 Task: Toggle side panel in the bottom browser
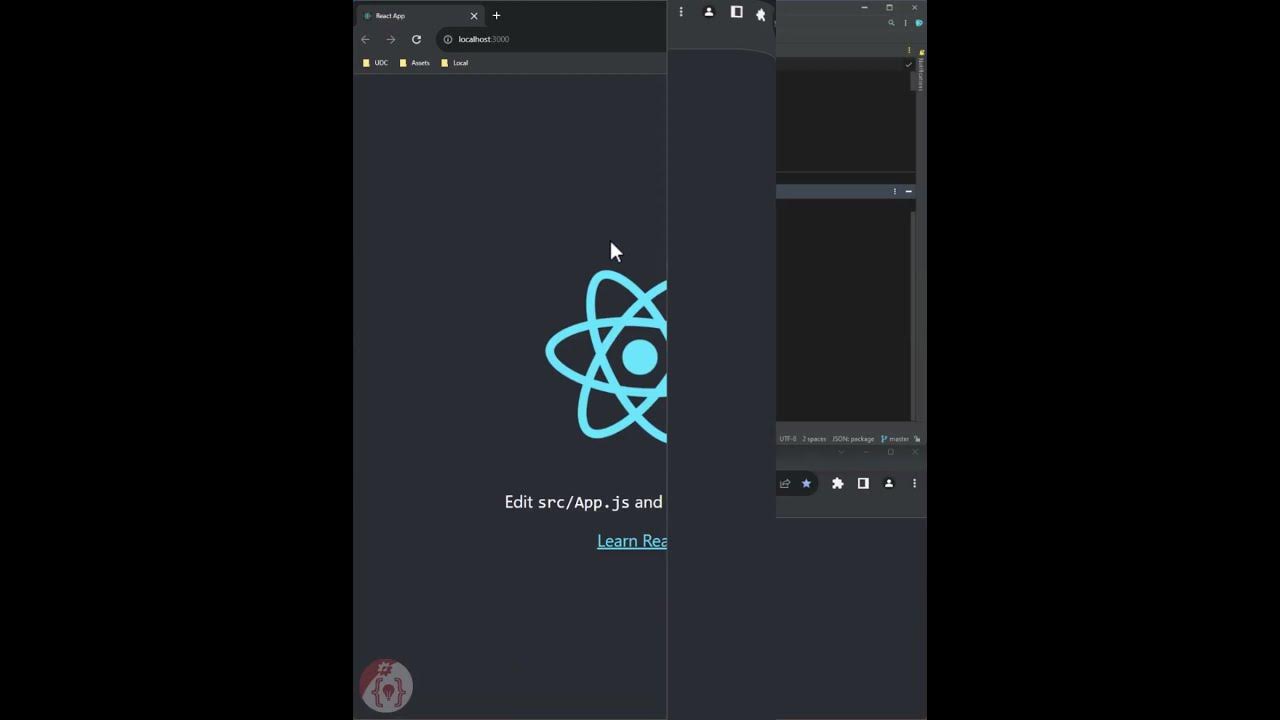863,484
